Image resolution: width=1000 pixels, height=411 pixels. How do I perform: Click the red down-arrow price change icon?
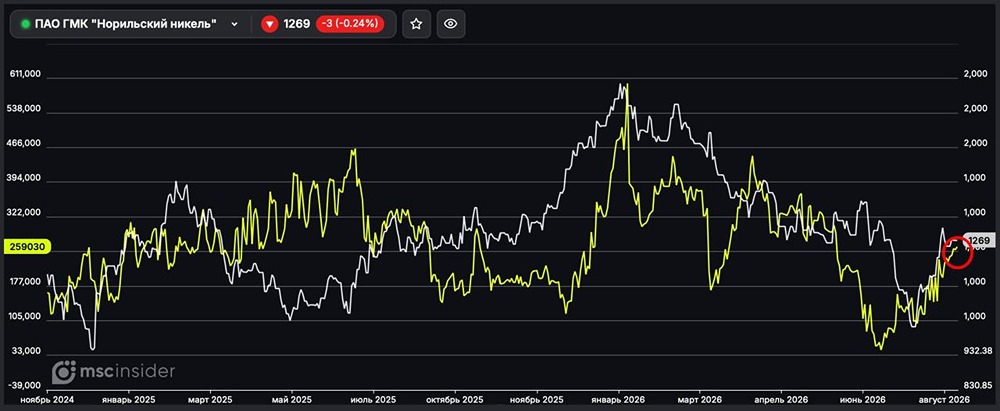[270, 24]
